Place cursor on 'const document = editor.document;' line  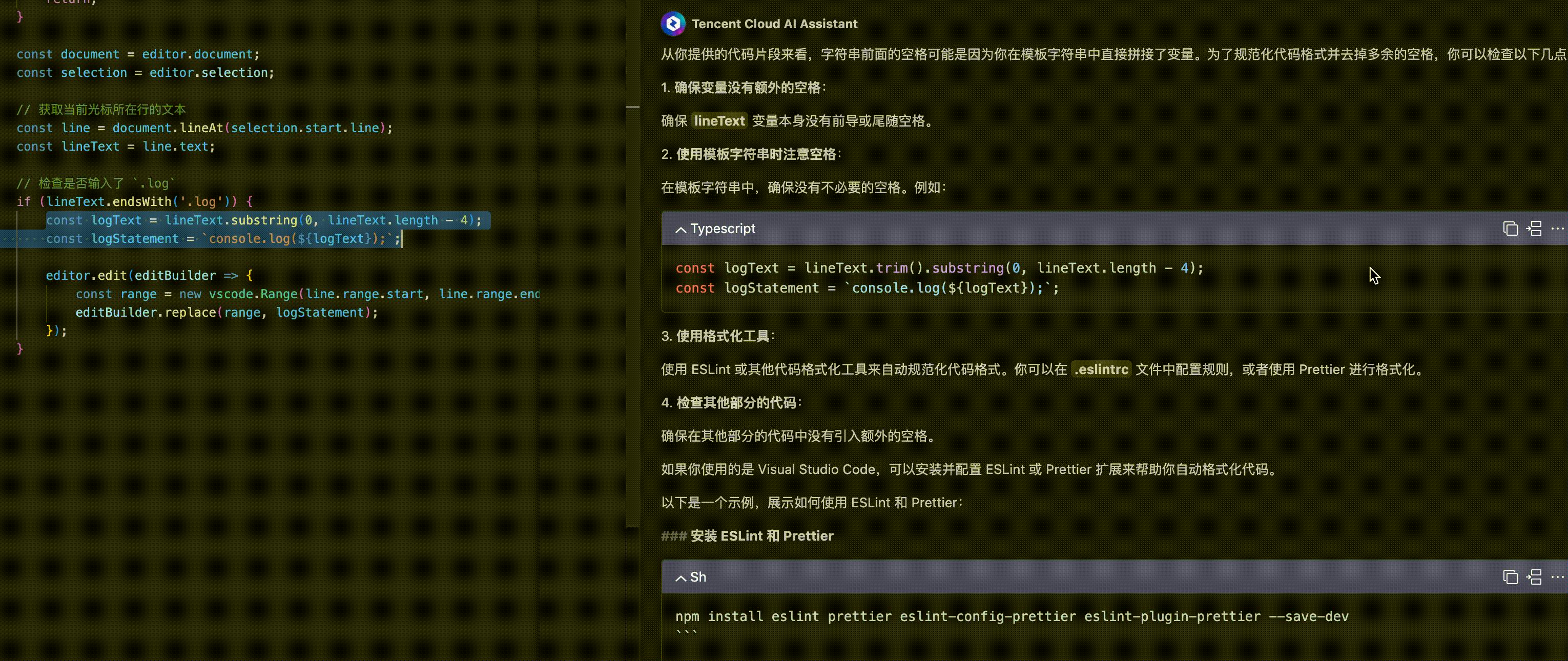[x=138, y=54]
